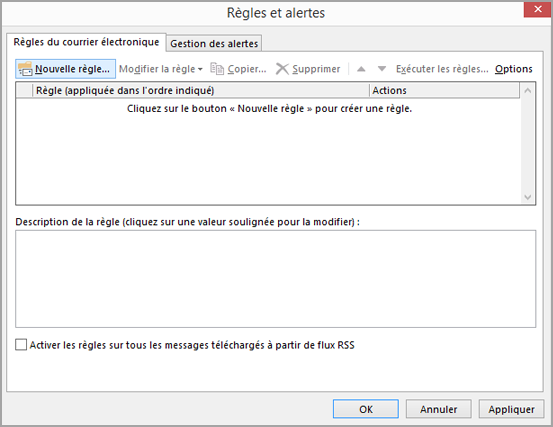The height and width of the screenshot is (427, 553).
Task: Click scrollbar up arrow in rules list
Action: click(x=528, y=91)
